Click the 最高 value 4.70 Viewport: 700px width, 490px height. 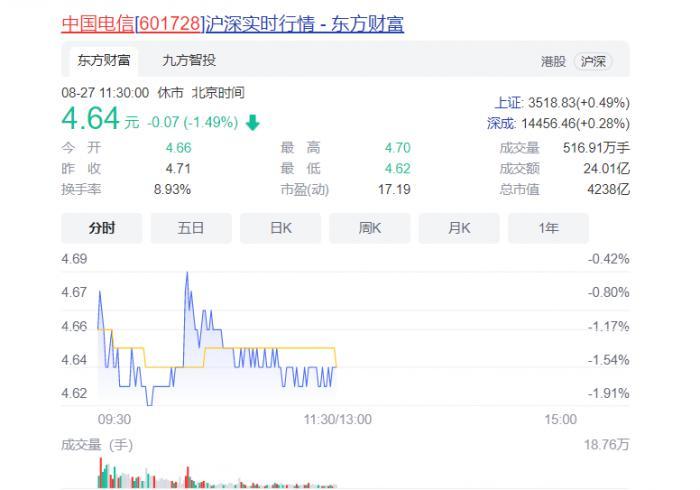(398, 148)
